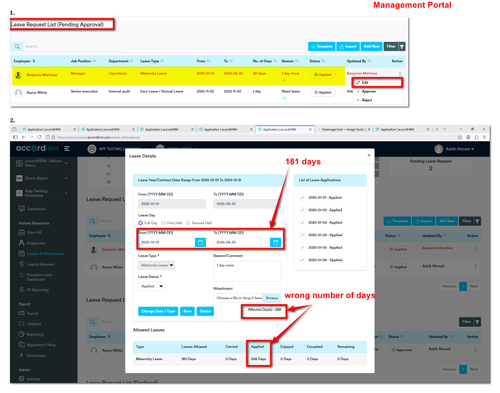Click funnel icon of the upper Filter behind dialog
The height and width of the screenshot is (393, 500).
pyautogui.click(x=477, y=221)
